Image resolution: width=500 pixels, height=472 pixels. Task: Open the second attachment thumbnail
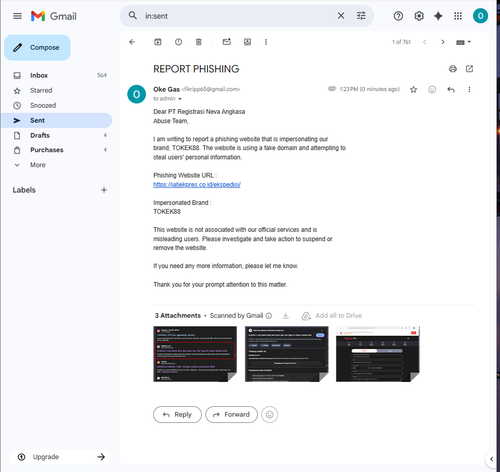(287, 354)
